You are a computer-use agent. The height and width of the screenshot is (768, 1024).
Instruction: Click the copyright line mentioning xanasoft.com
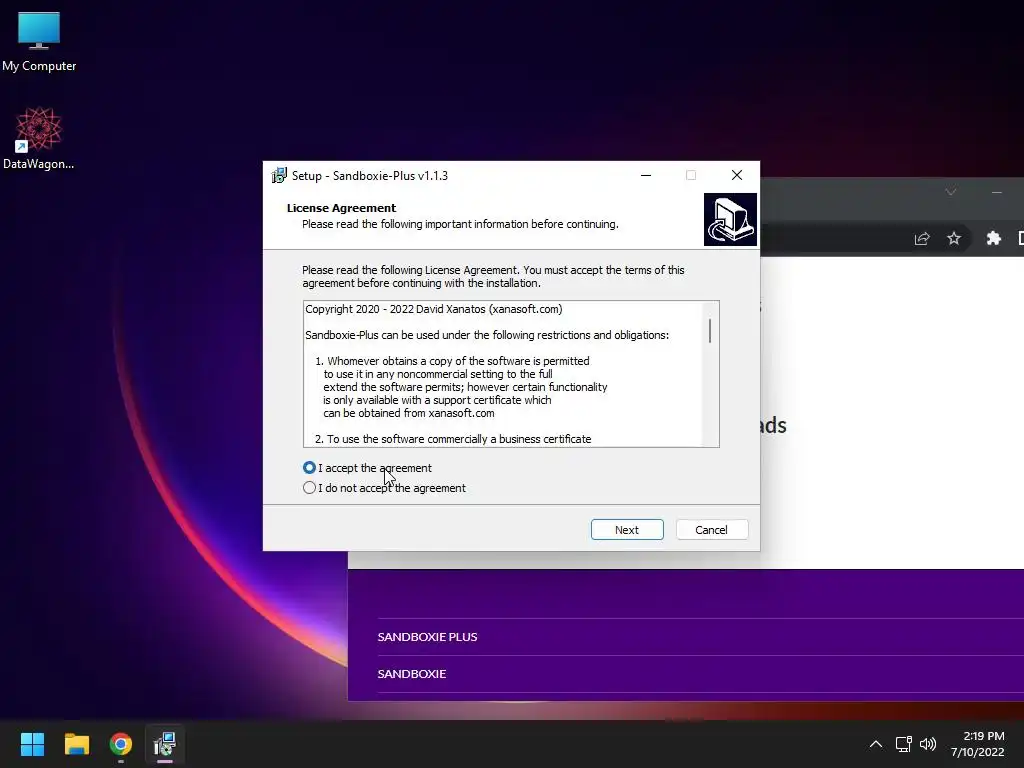coord(434,309)
